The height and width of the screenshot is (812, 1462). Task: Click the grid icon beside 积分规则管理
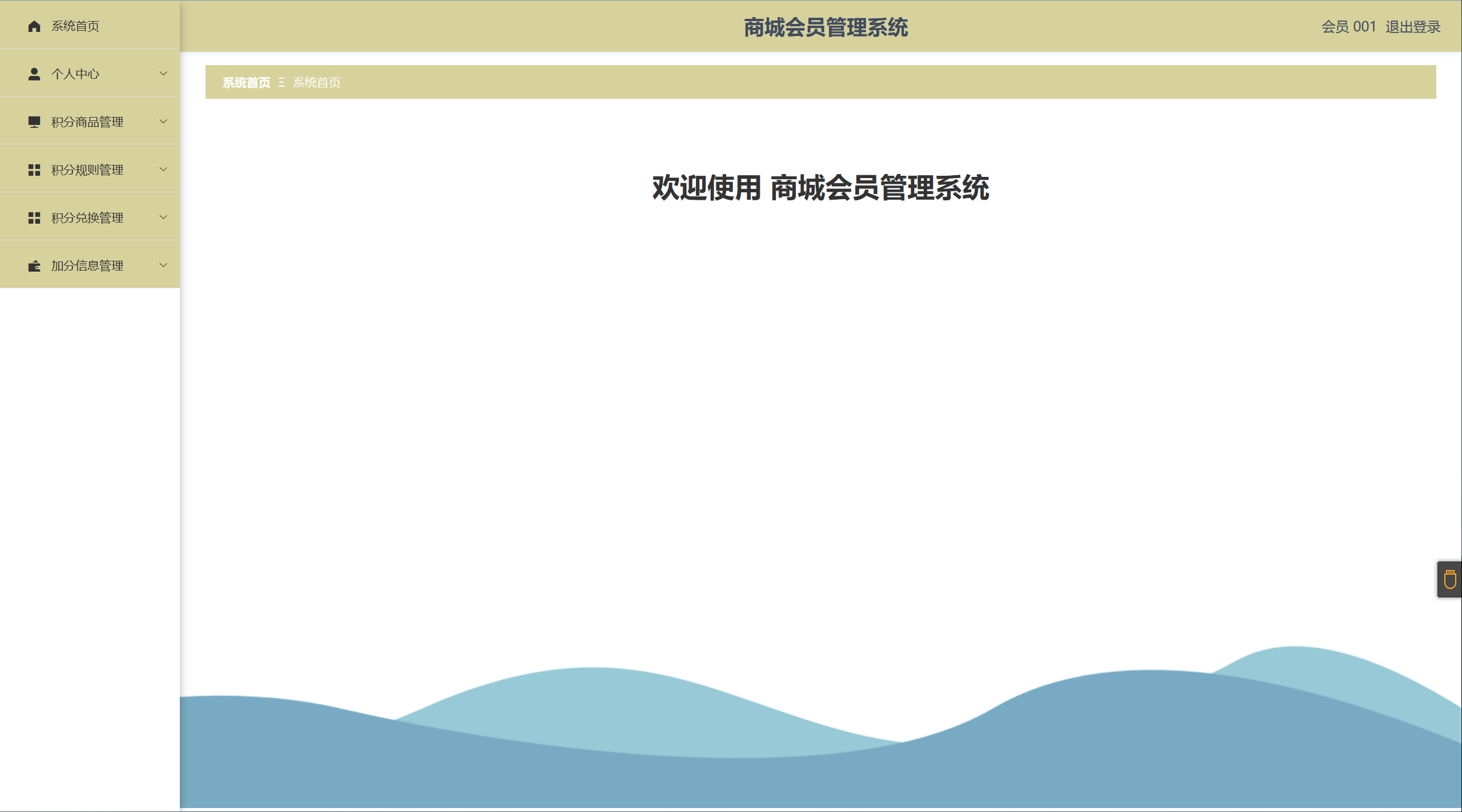click(34, 170)
